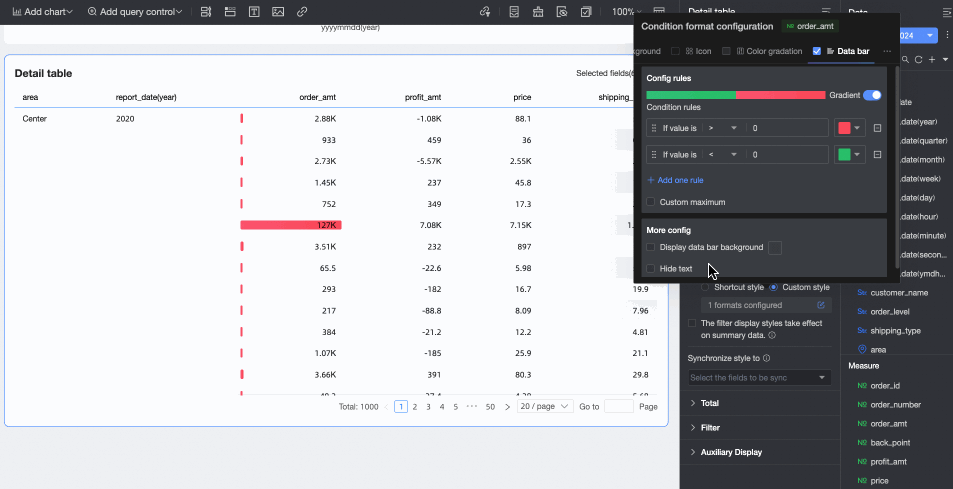Open the red color picker swatch
The height and width of the screenshot is (489, 953).
pyautogui.click(x=850, y=128)
